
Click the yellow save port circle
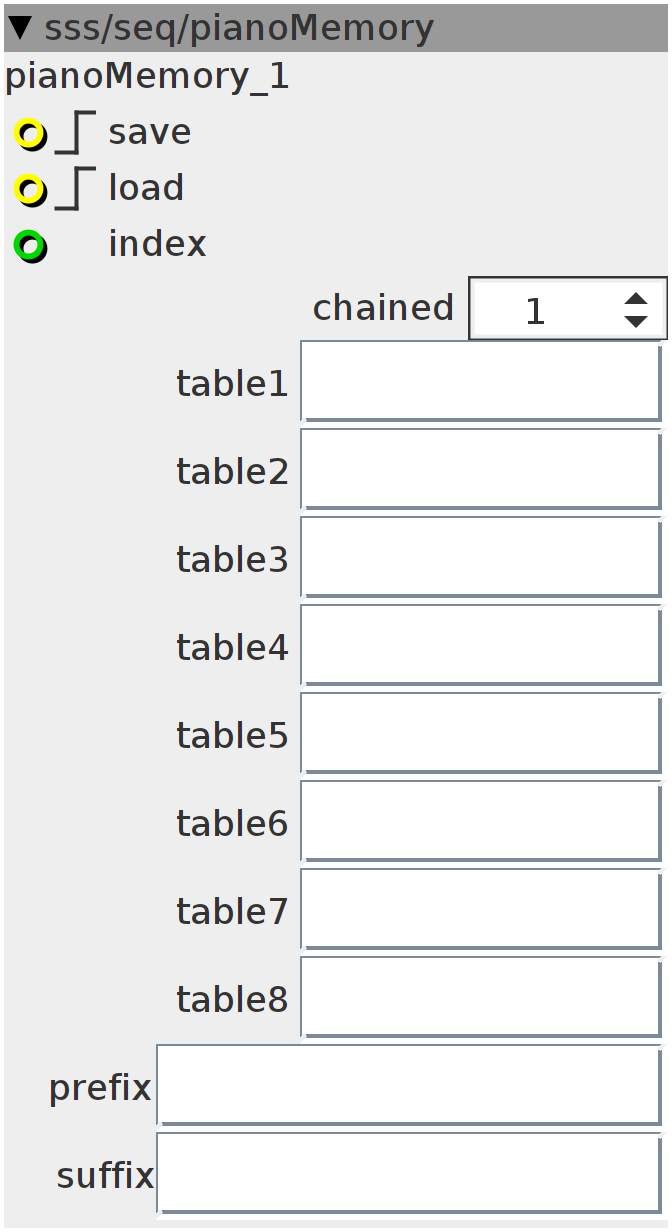[x=30, y=133]
